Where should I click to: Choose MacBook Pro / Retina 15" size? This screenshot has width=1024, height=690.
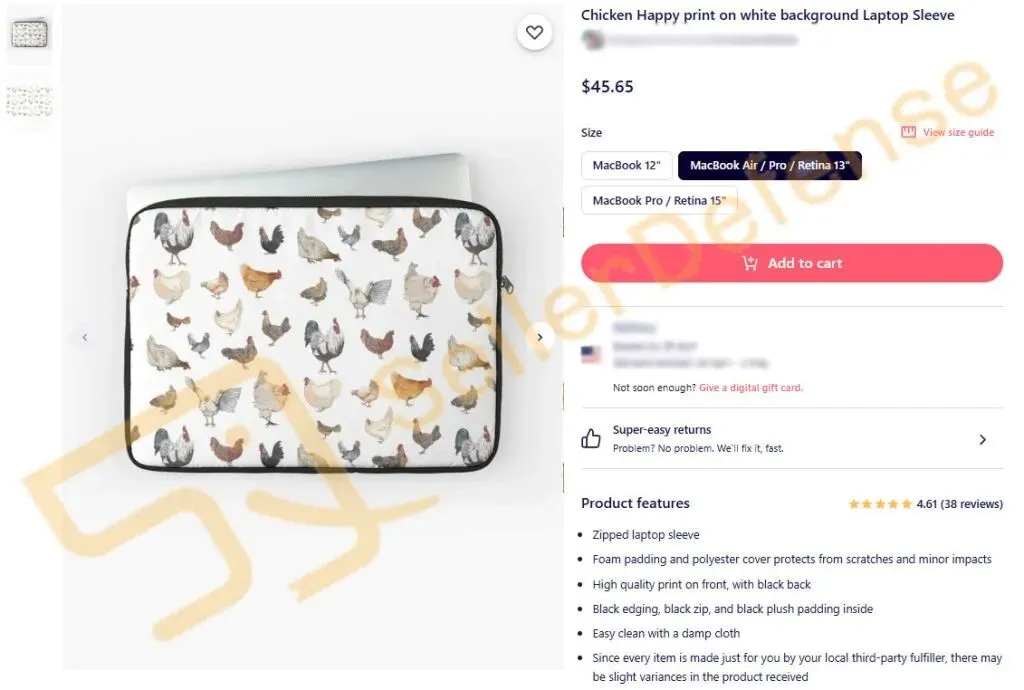[x=659, y=200]
